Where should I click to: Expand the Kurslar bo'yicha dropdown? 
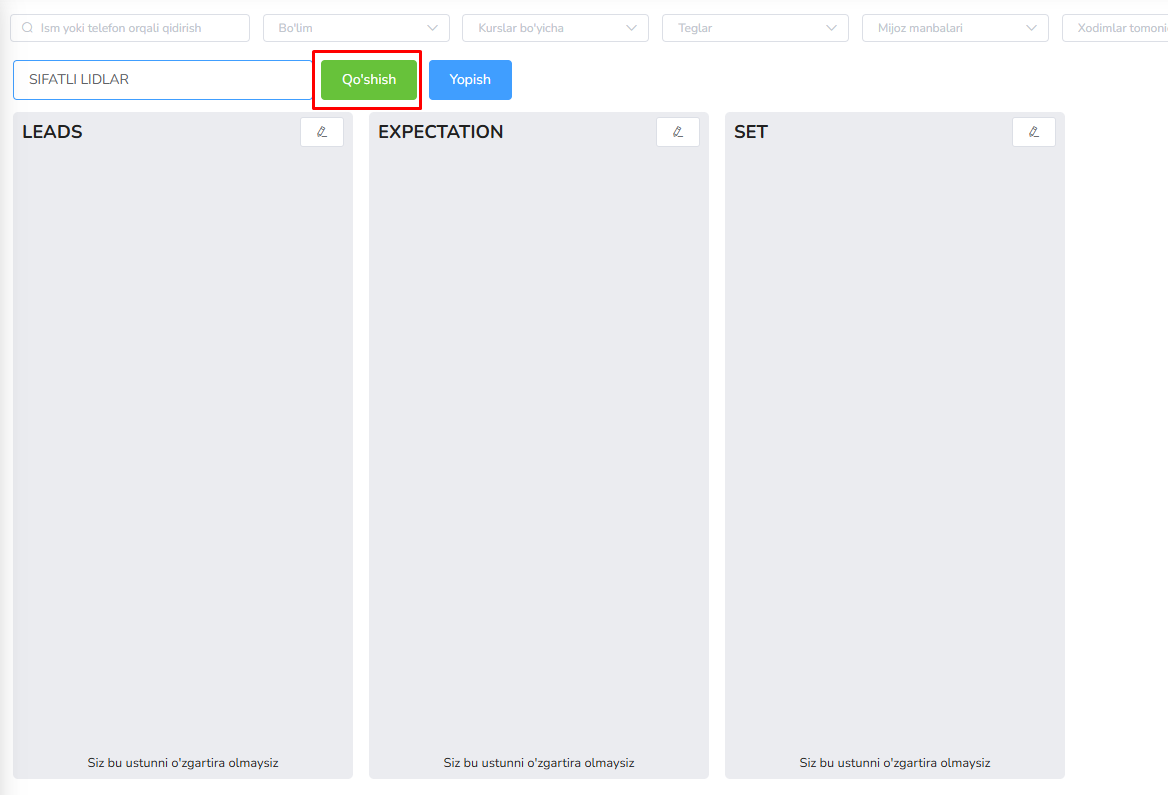pyautogui.click(x=554, y=28)
